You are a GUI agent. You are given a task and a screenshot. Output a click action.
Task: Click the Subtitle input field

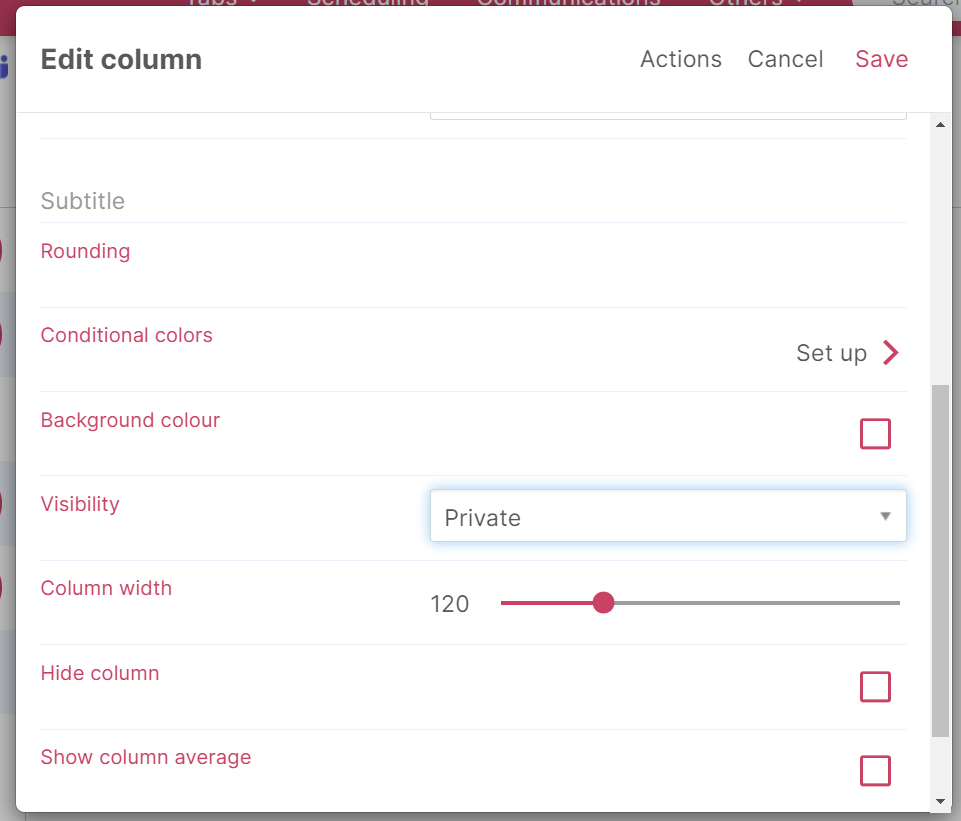tap(473, 201)
